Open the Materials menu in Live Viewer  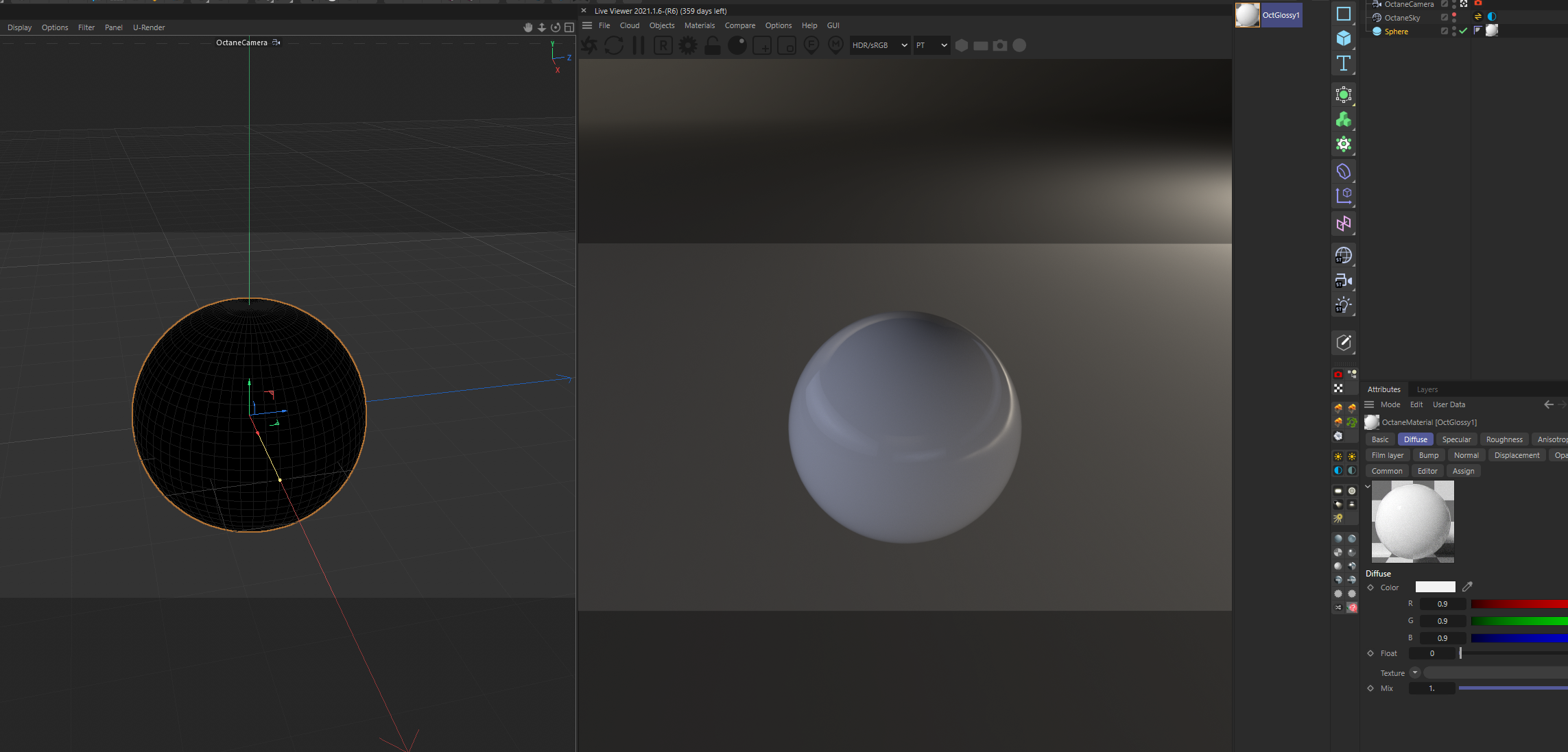point(699,25)
